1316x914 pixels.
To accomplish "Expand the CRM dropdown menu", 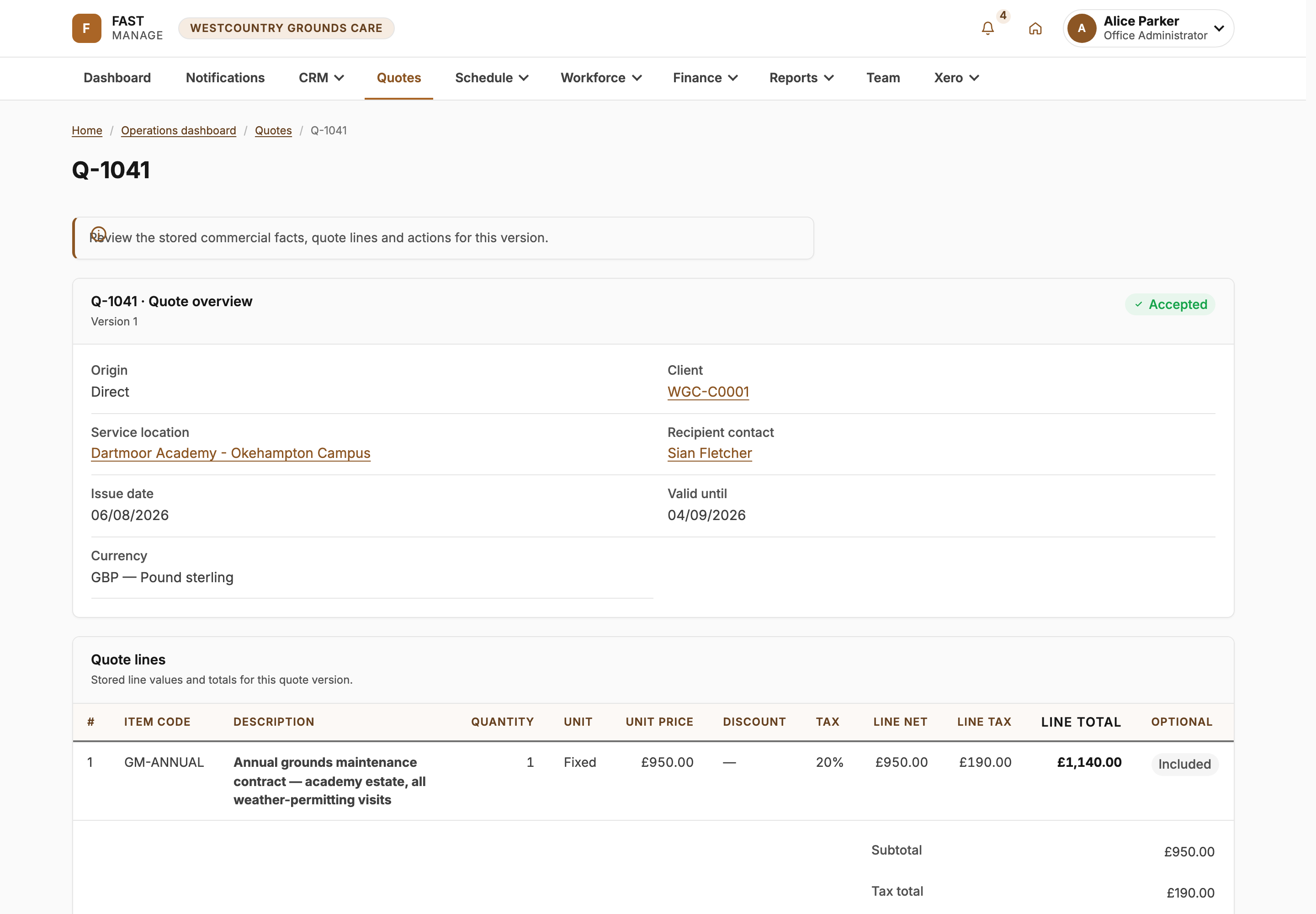I will [x=321, y=78].
